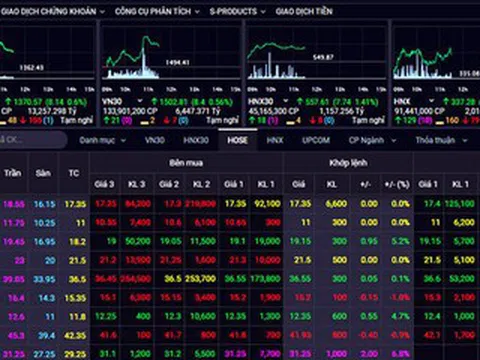Switch to the HNX30 board tab
This screenshot has width=480, height=360.
196,140
